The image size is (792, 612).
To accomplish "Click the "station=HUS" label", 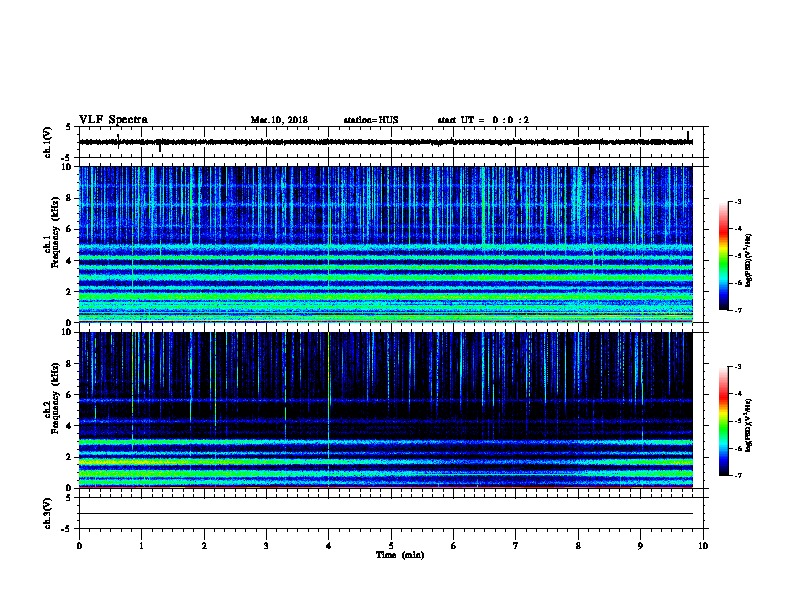I will click(x=371, y=120).
